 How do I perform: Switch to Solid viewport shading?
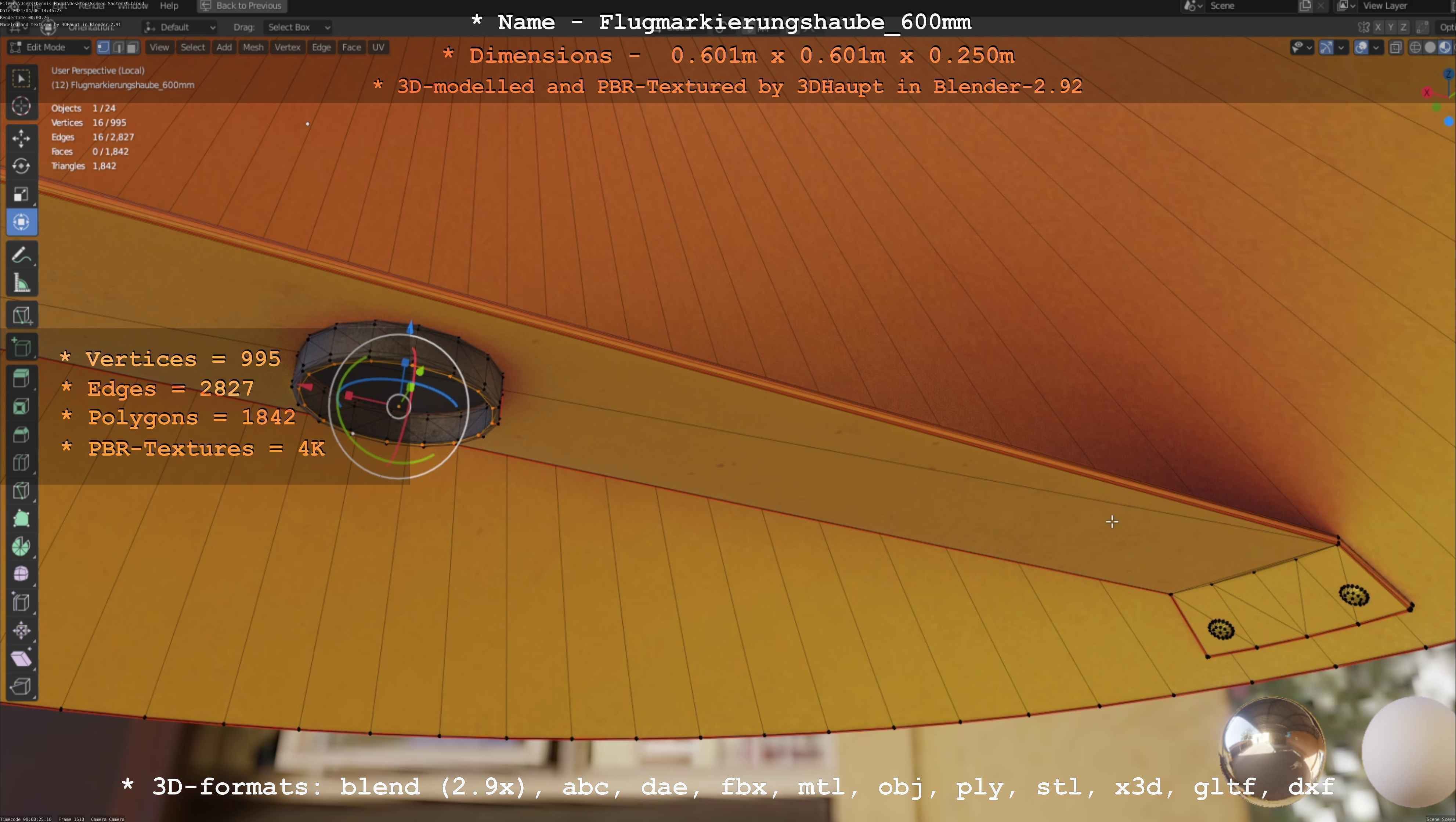tap(1430, 47)
